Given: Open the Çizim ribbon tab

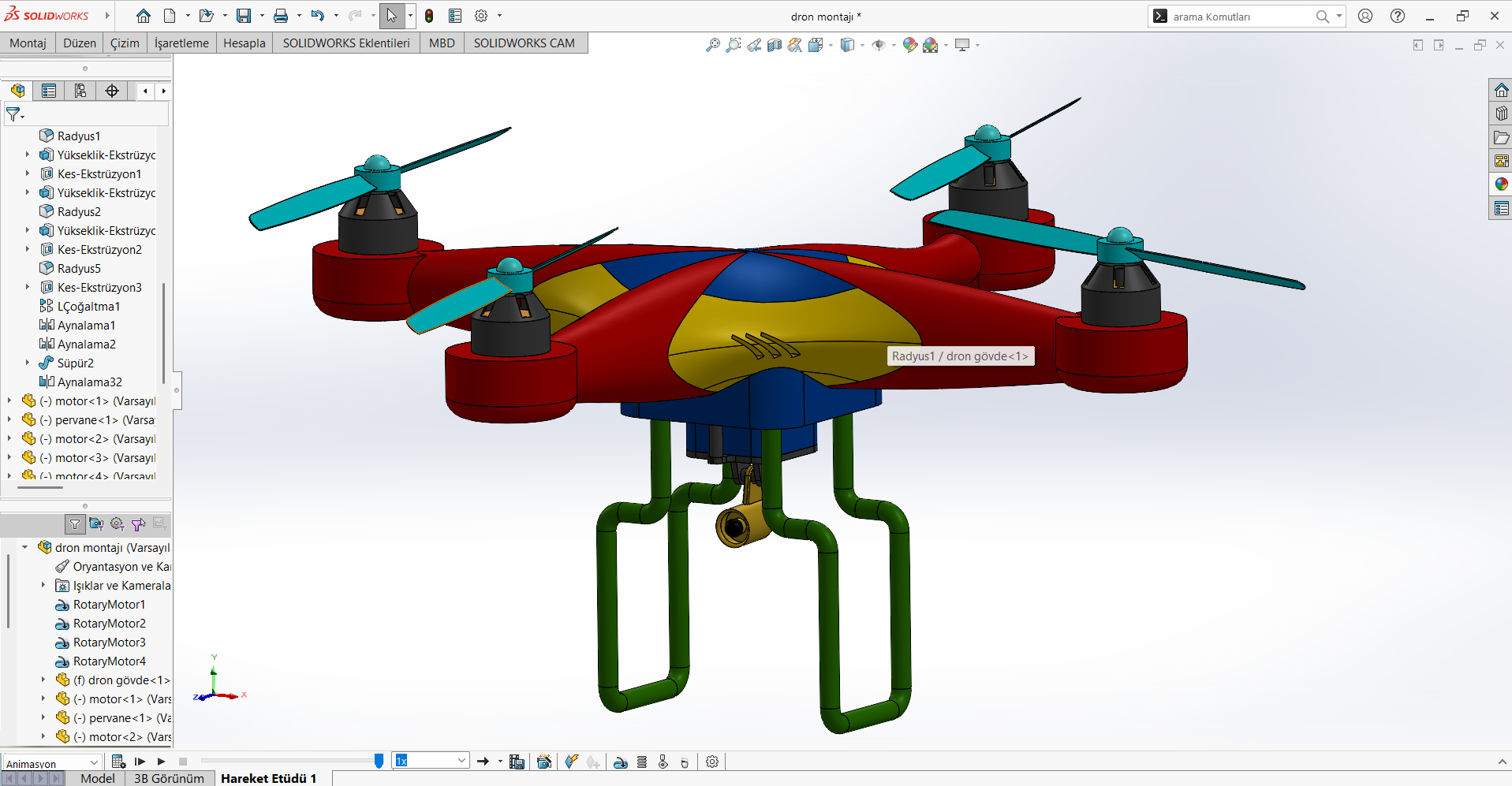Looking at the screenshot, I should tap(125, 43).
